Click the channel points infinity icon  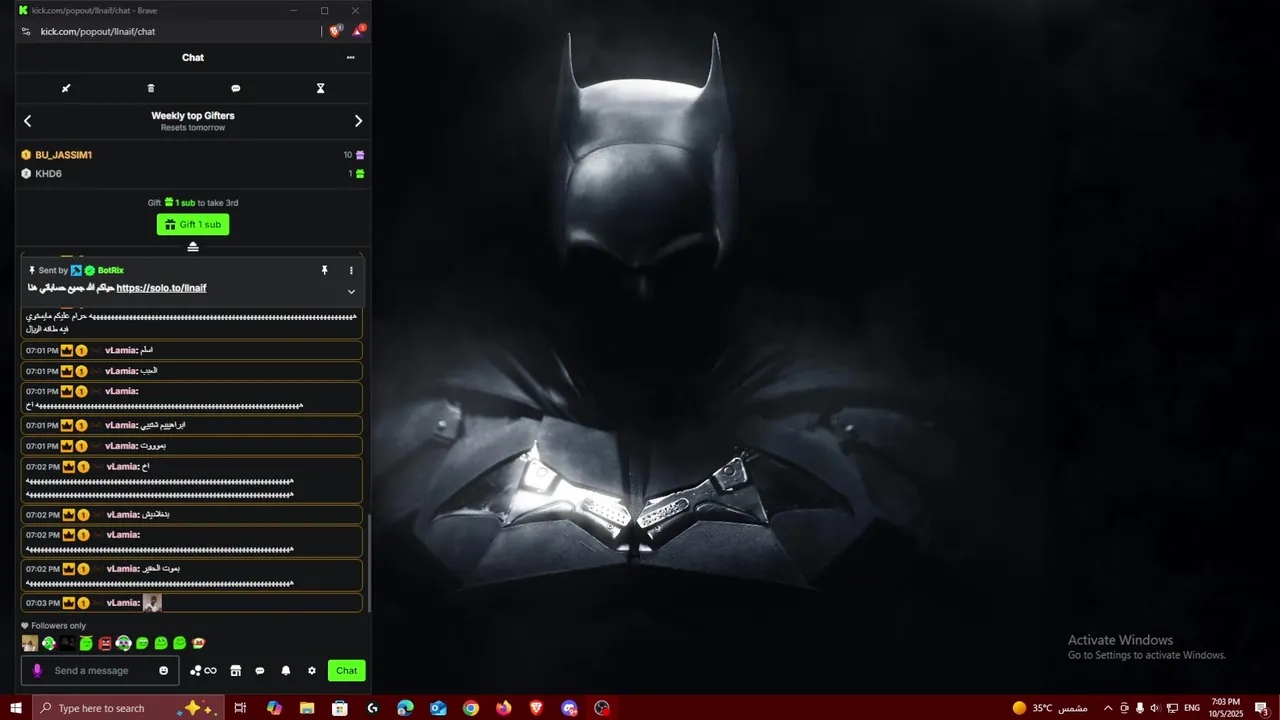(x=203, y=671)
